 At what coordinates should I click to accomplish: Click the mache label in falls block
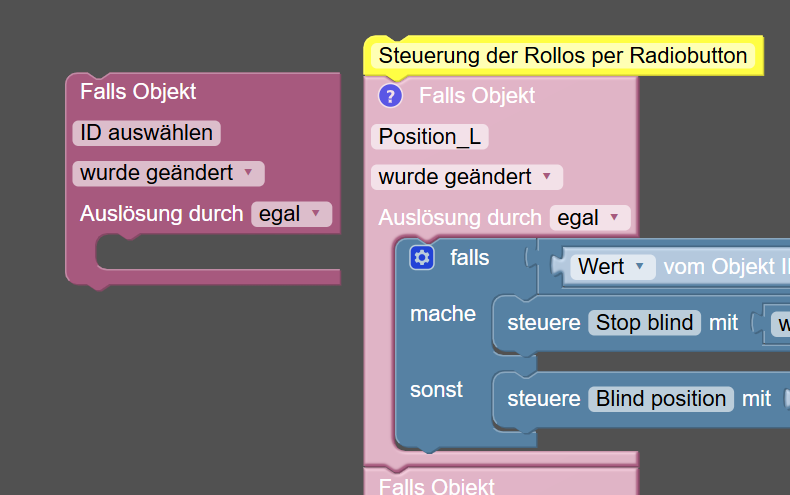click(x=443, y=314)
